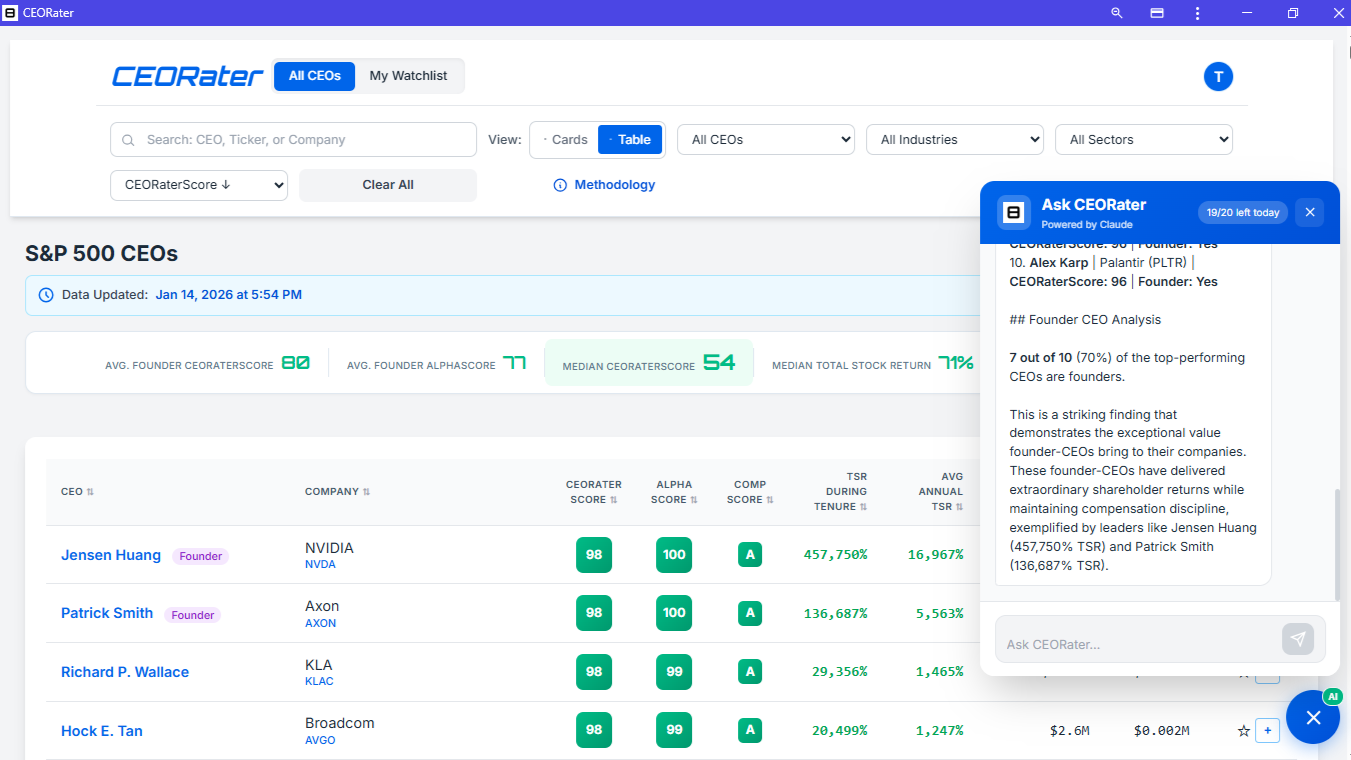Click the CEORater app icon in title bar
The width and height of the screenshot is (1351, 760).
pos(11,13)
